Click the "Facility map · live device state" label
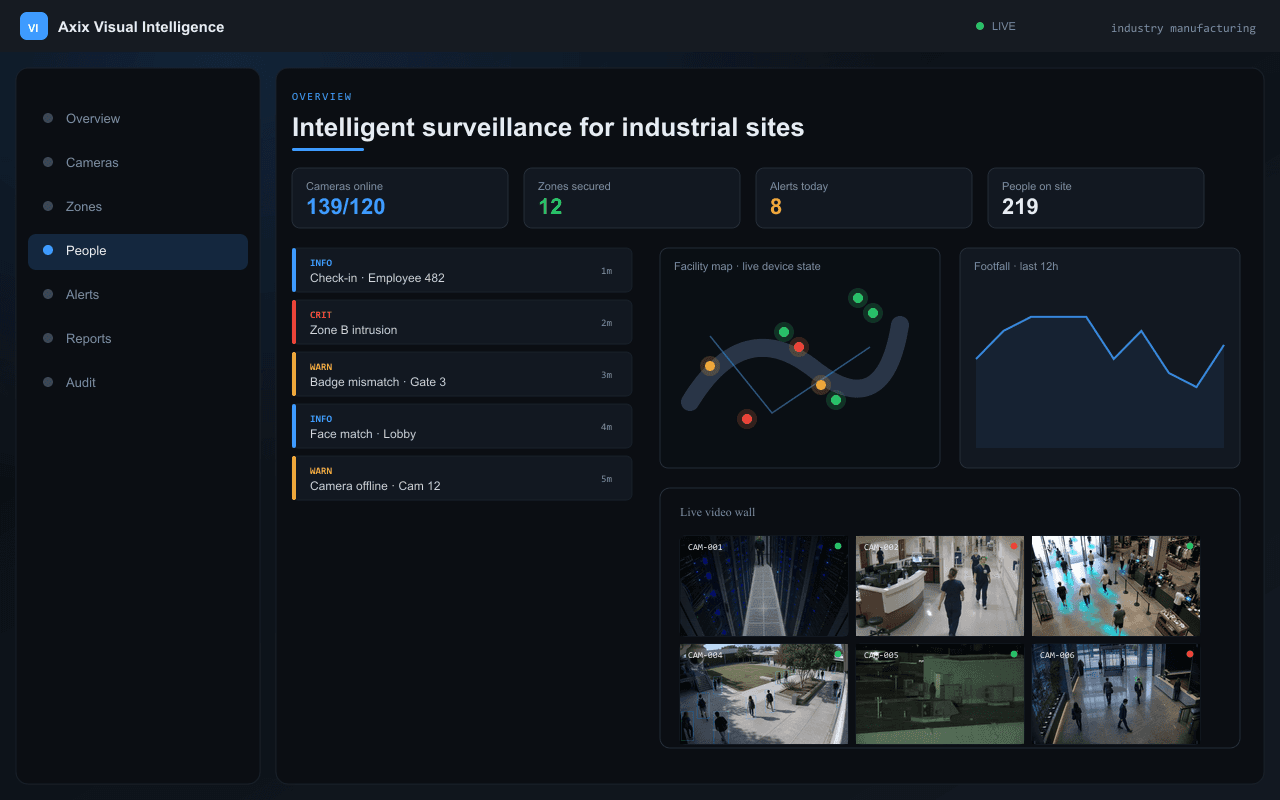This screenshot has width=1280, height=800. point(747,266)
